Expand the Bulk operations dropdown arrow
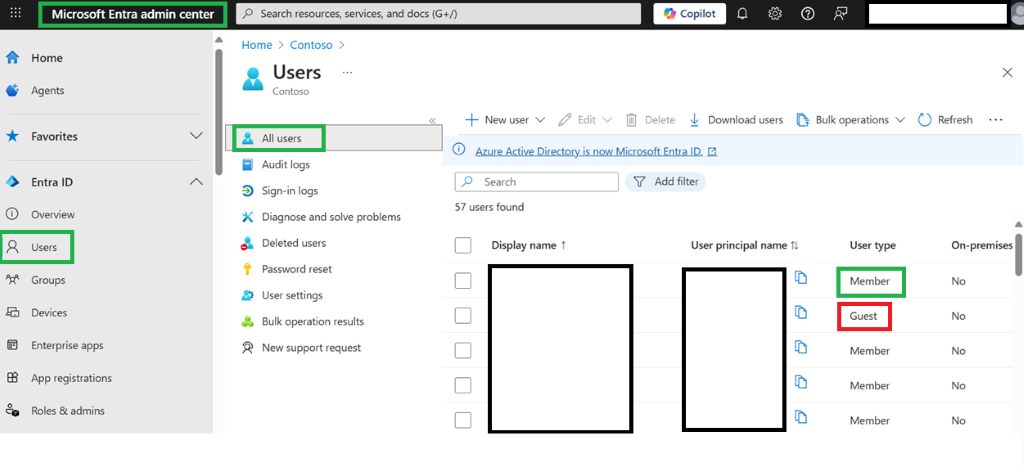Viewport: 1024px width, 468px height. (900, 120)
